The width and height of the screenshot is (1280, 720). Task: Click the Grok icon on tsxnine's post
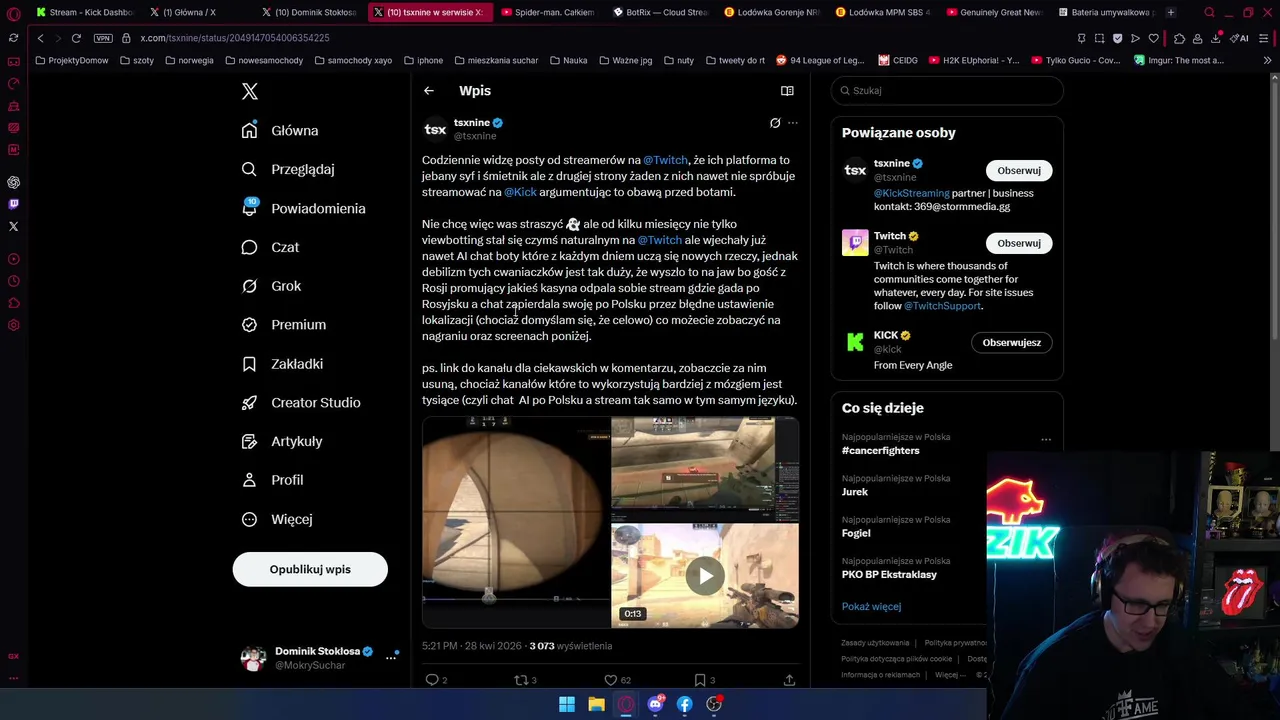775,123
